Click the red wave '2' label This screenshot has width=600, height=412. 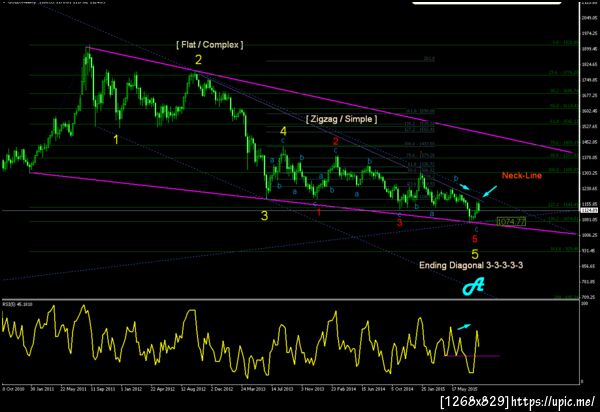[x=336, y=141]
